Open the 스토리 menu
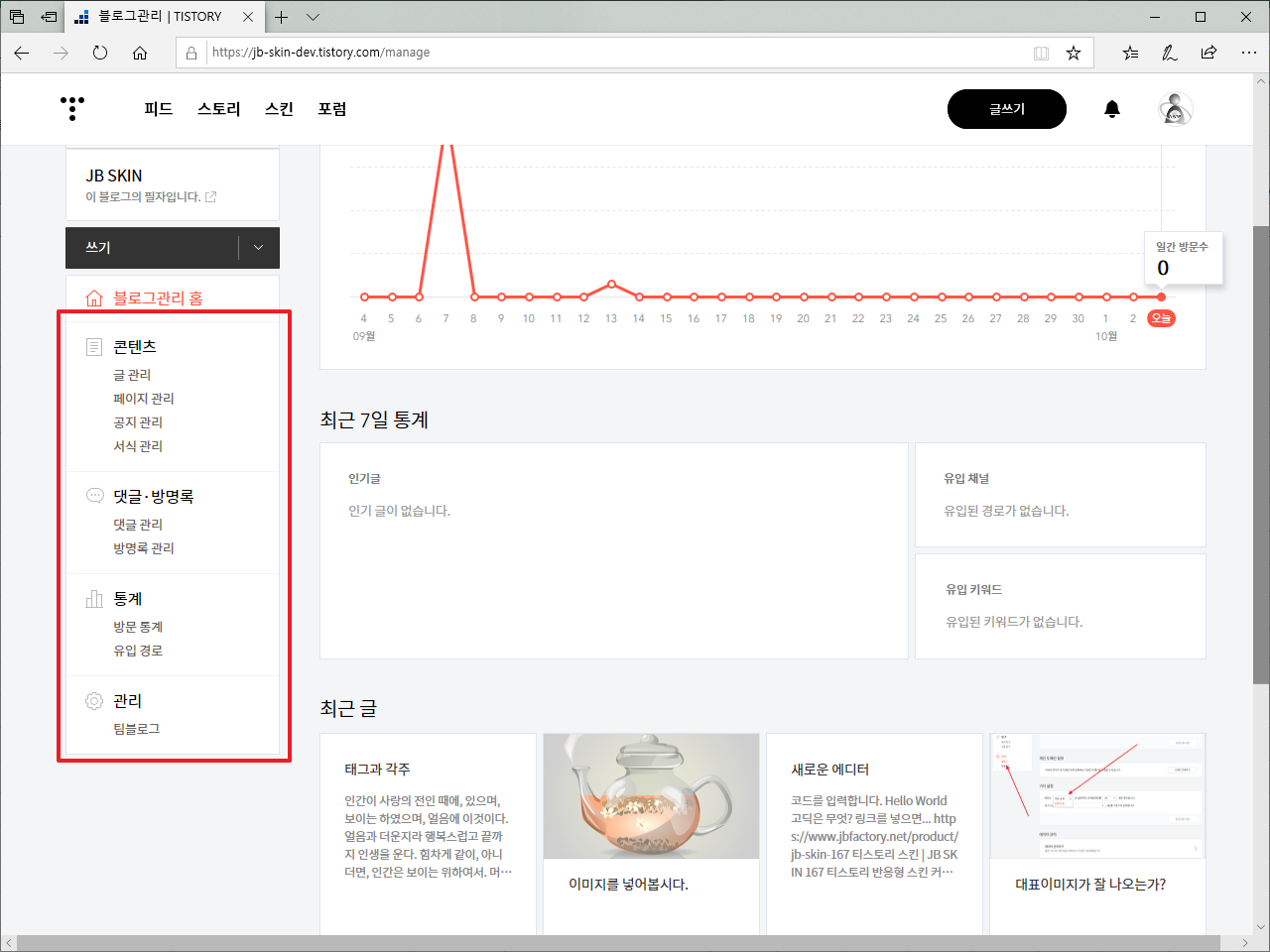 point(219,109)
